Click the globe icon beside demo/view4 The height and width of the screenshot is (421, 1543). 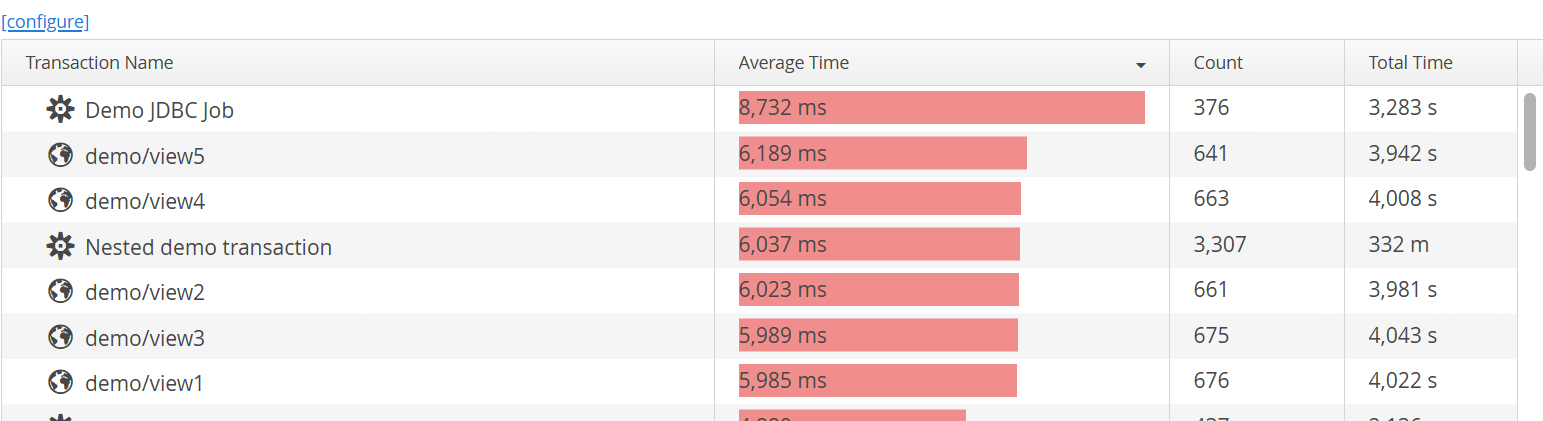pos(61,200)
